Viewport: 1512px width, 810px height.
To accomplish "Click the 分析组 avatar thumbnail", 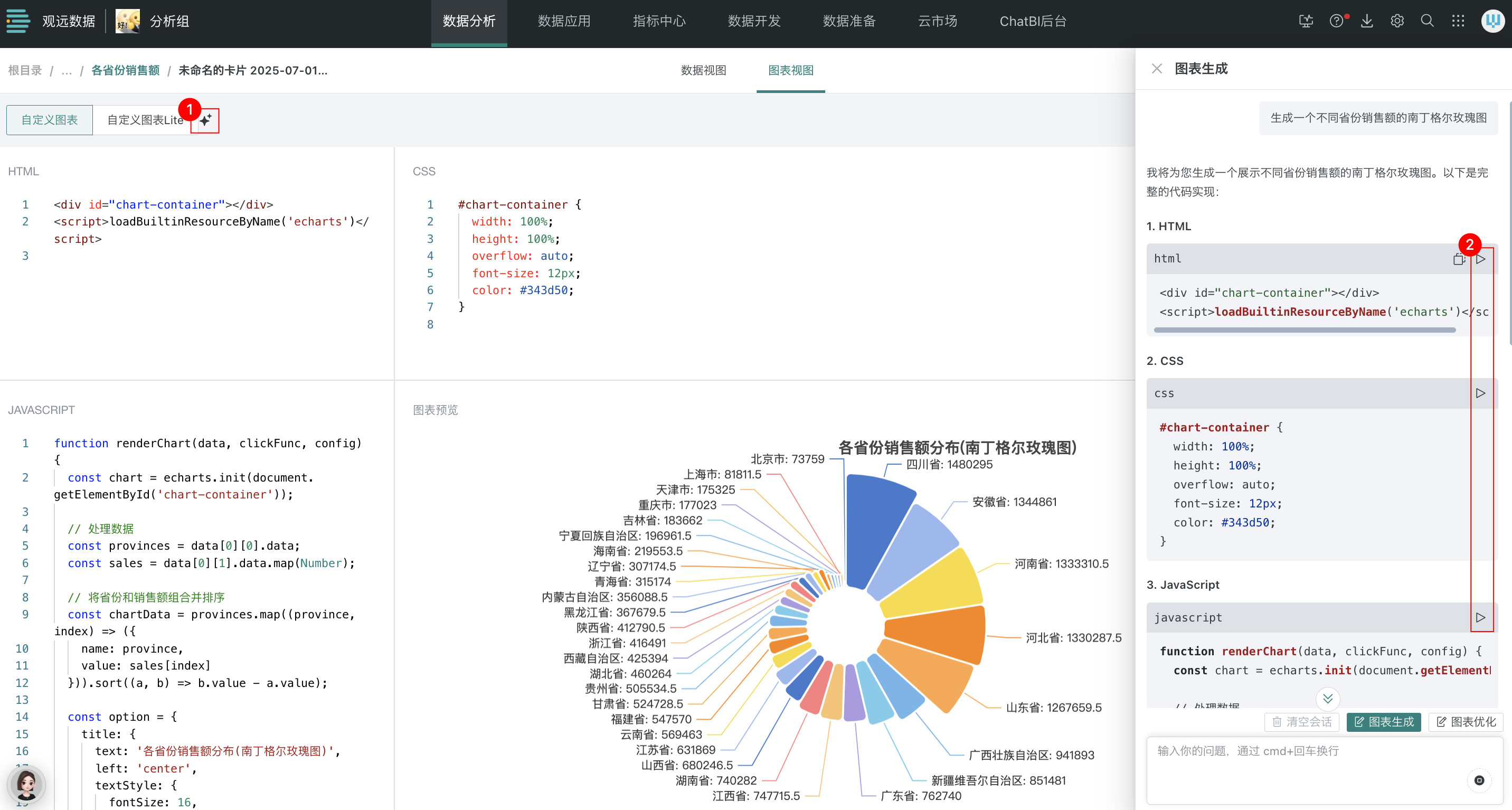I will tap(127, 21).
